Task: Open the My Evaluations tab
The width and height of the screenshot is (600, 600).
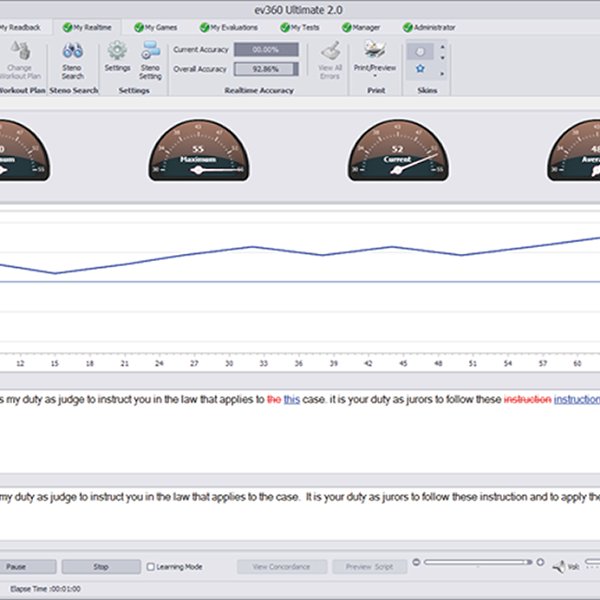Action: [x=229, y=28]
